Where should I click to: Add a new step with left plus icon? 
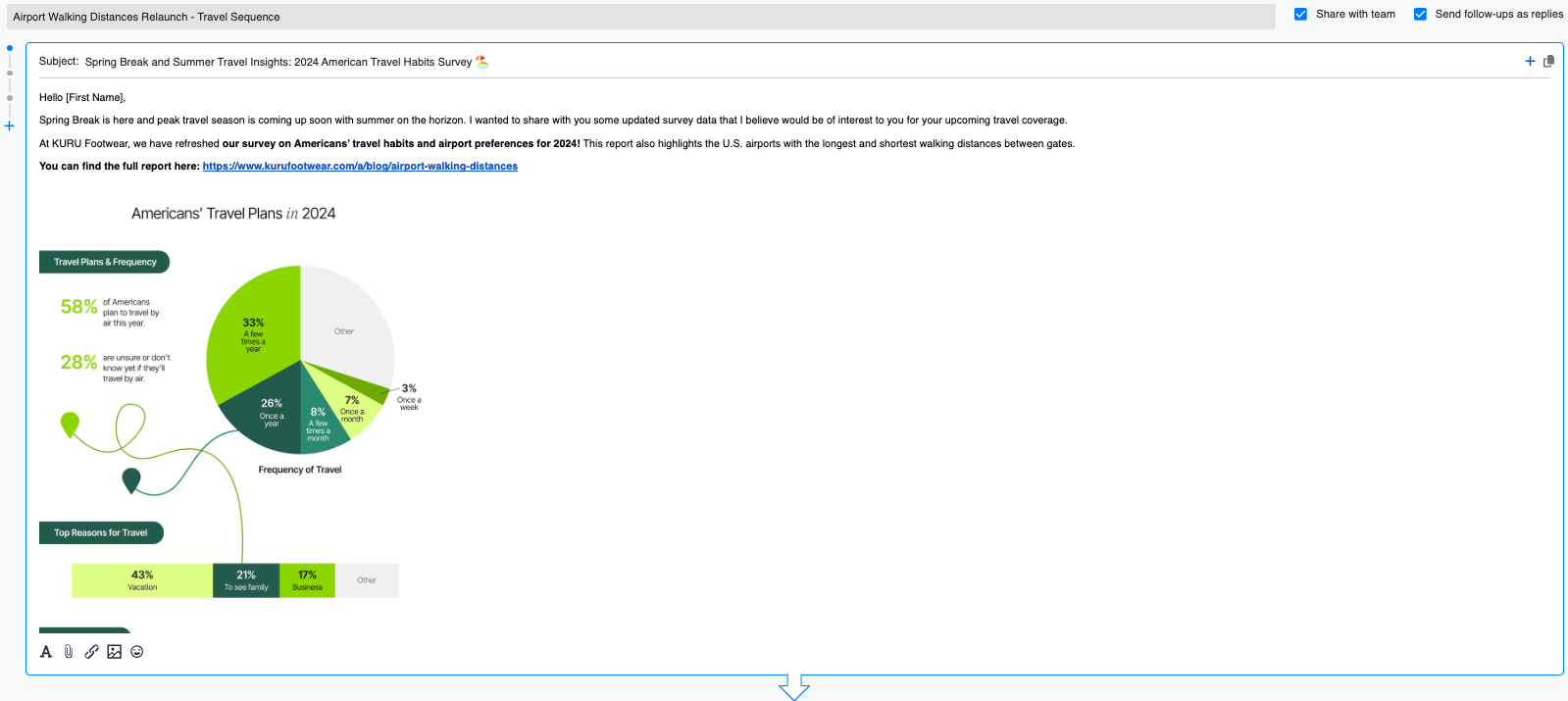pyautogui.click(x=10, y=125)
